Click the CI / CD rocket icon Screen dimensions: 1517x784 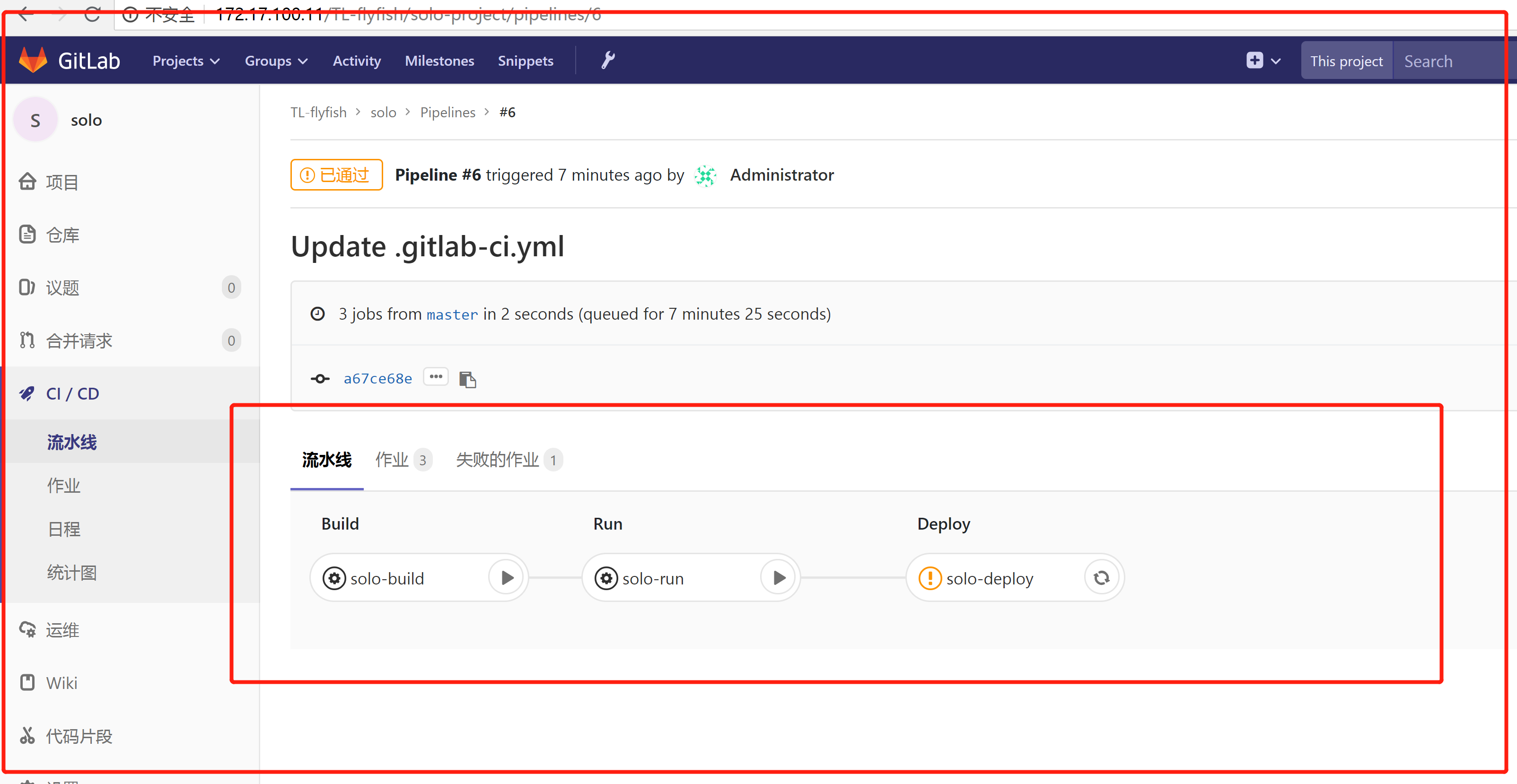point(26,393)
